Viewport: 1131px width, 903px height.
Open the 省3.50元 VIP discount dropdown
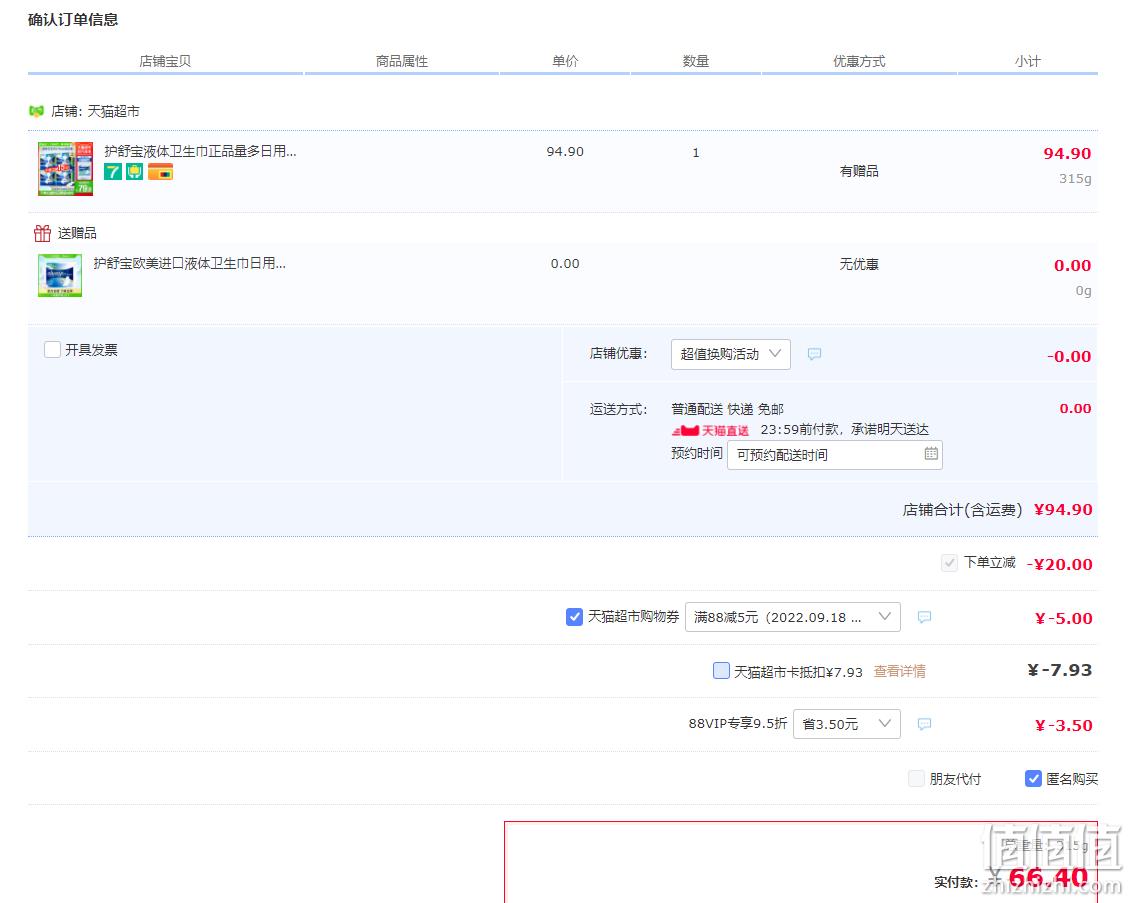(847, 724)
